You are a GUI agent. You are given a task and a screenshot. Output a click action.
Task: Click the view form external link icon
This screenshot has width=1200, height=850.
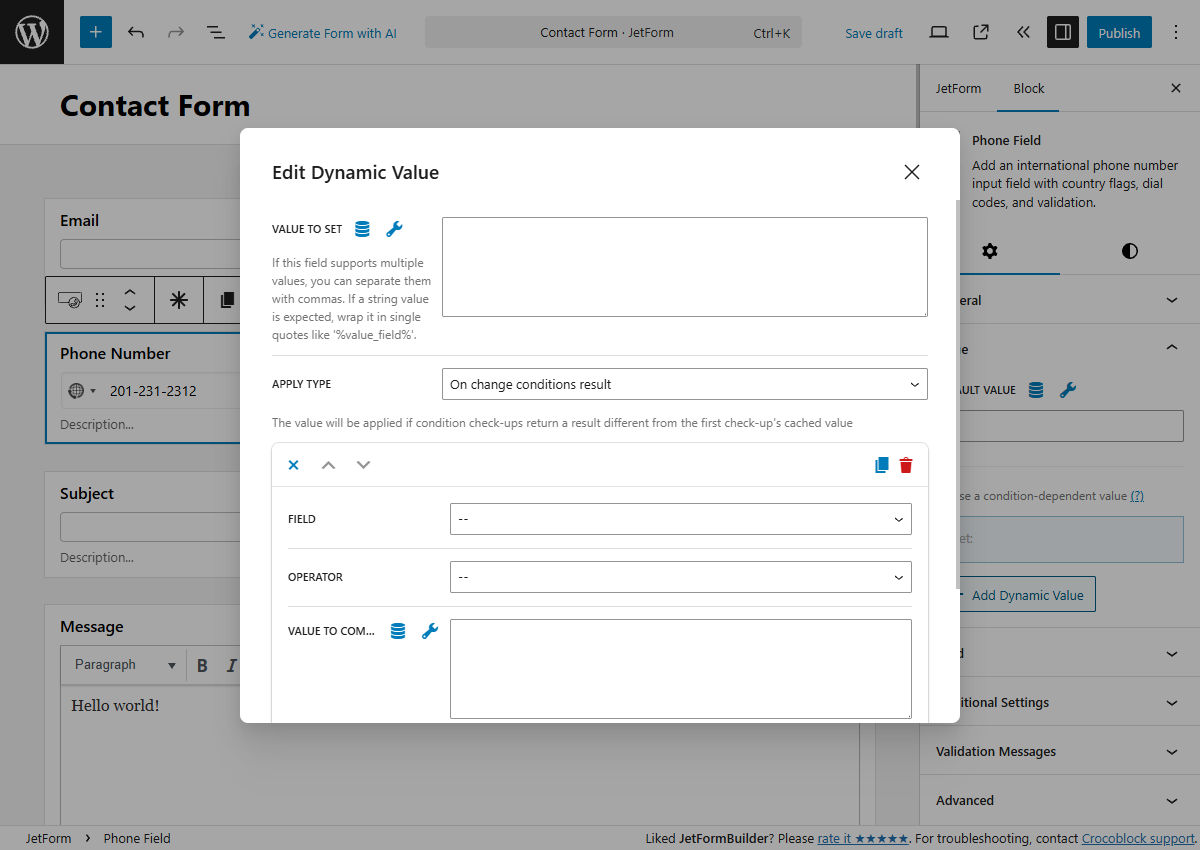[981, 32]
